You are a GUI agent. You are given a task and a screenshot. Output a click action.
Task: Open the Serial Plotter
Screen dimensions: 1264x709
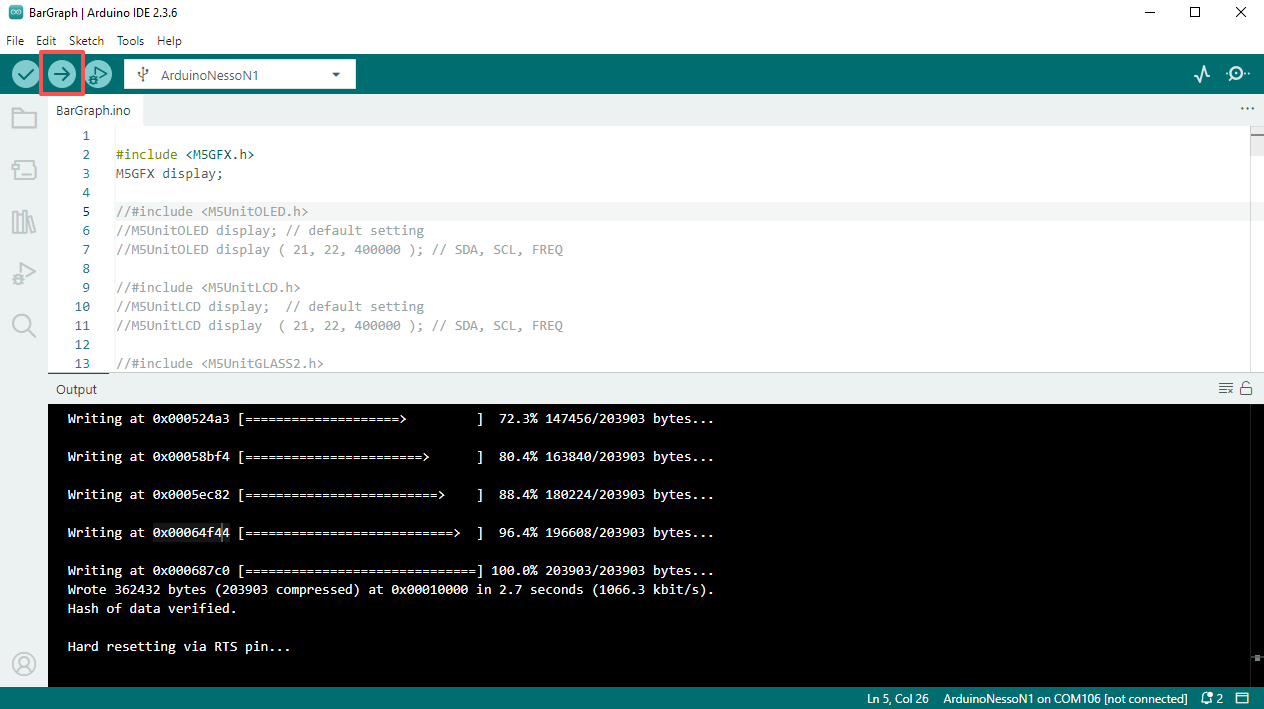pos(1202,74)
